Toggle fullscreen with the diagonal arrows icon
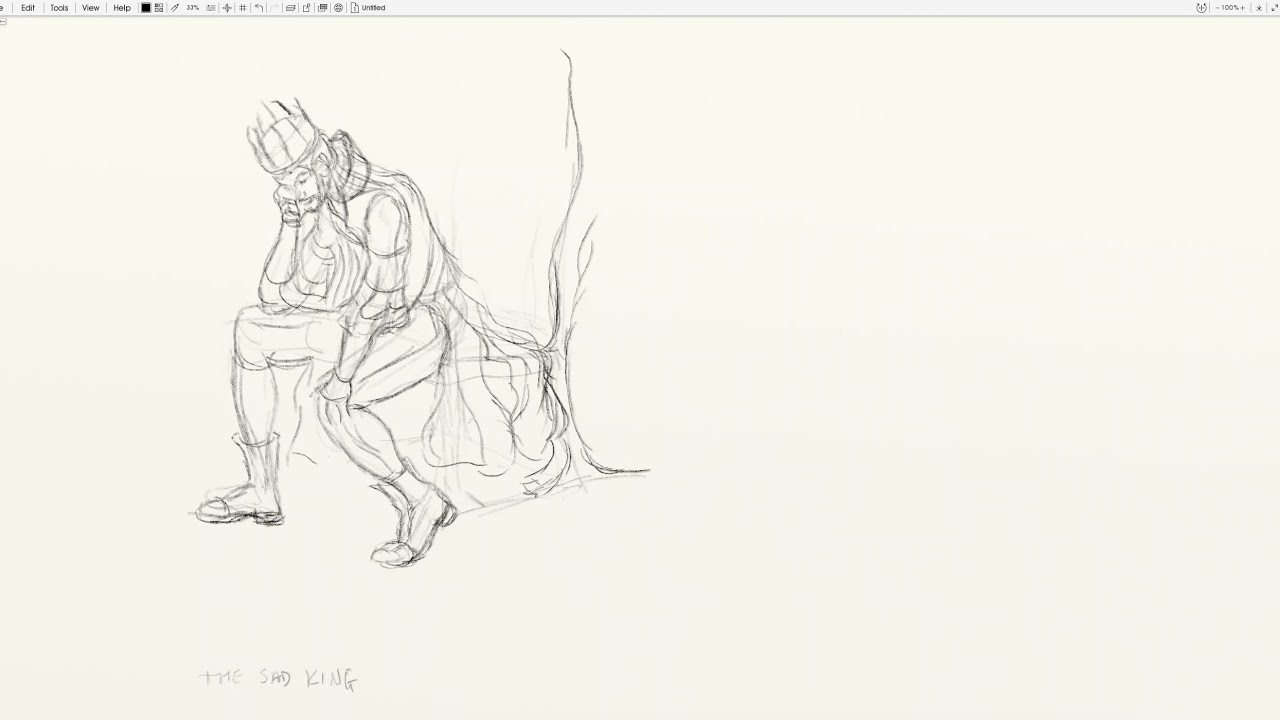Screen dimensions: 1280x720 point(1274,8)
